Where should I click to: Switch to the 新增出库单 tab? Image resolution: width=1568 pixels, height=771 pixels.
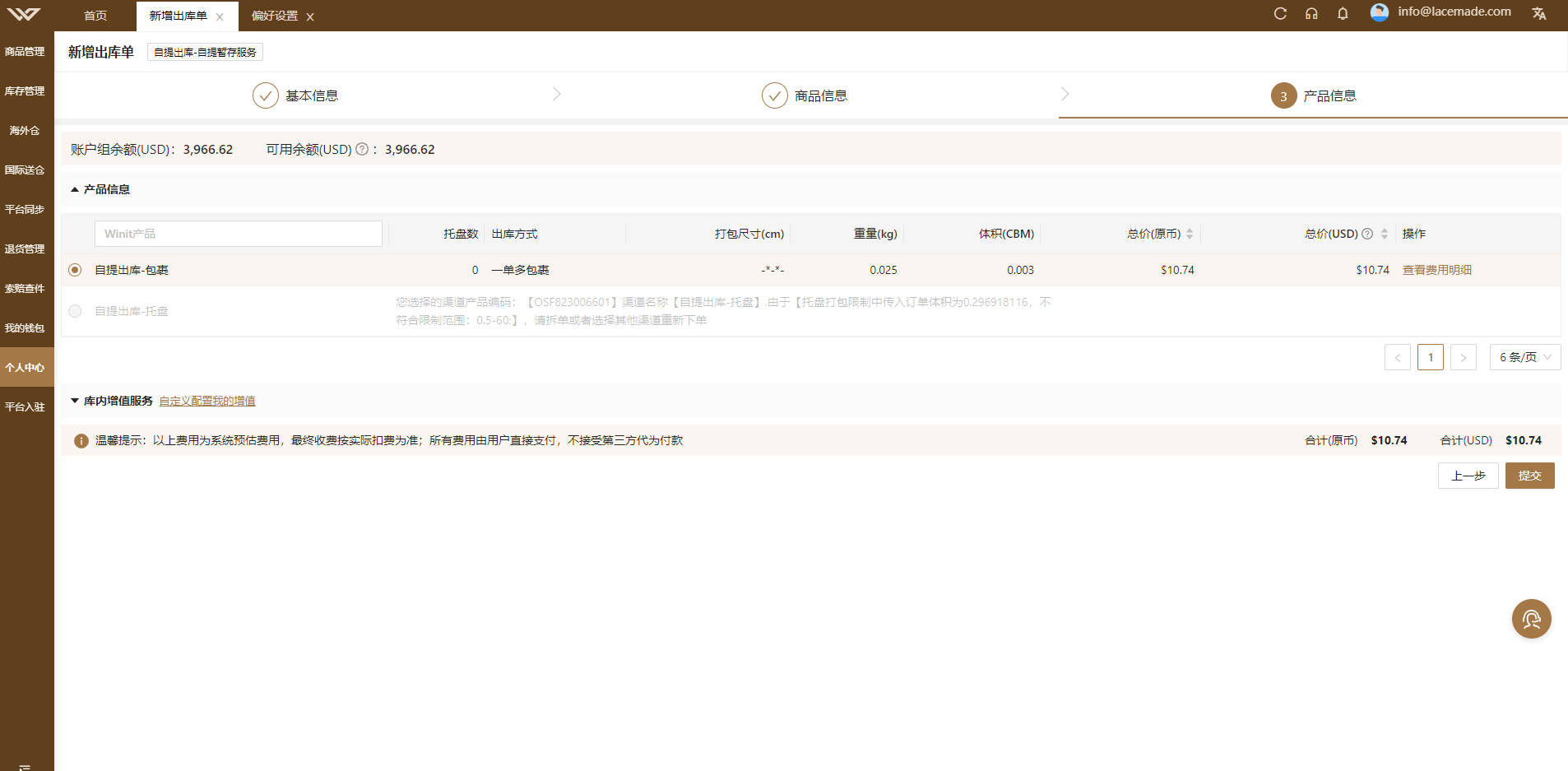179,16
